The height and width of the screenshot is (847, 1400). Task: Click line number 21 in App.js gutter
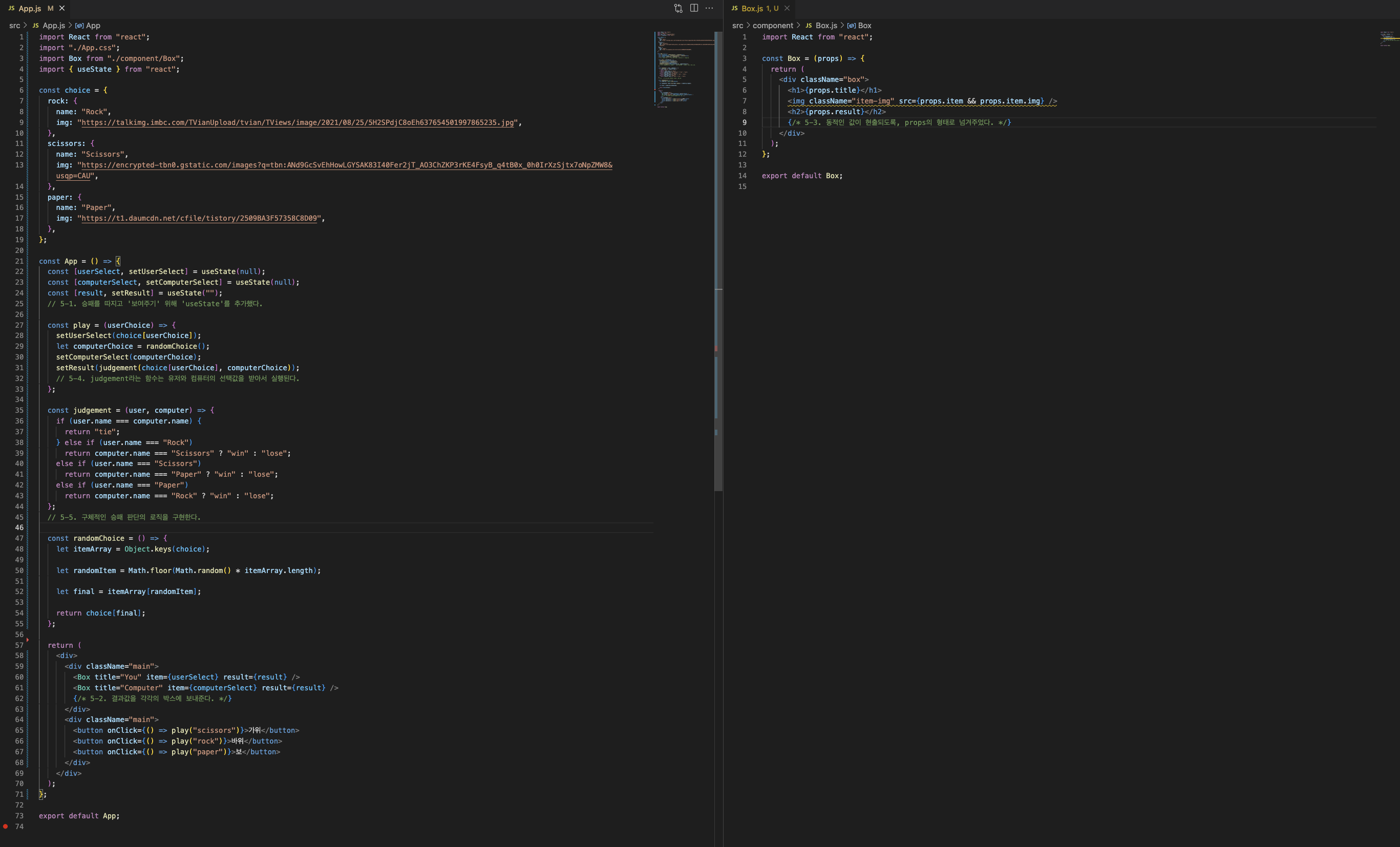[19, 261]
